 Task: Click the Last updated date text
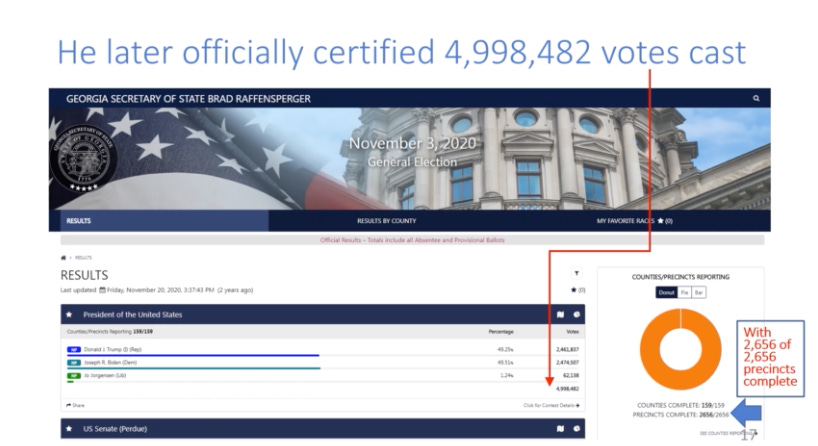click(157, 290)
